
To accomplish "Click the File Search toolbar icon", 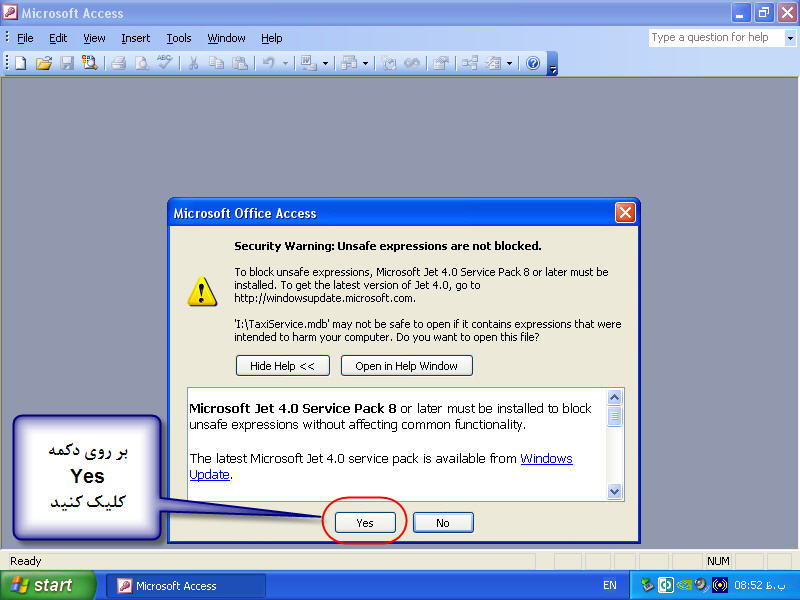I will coord(90,63).
